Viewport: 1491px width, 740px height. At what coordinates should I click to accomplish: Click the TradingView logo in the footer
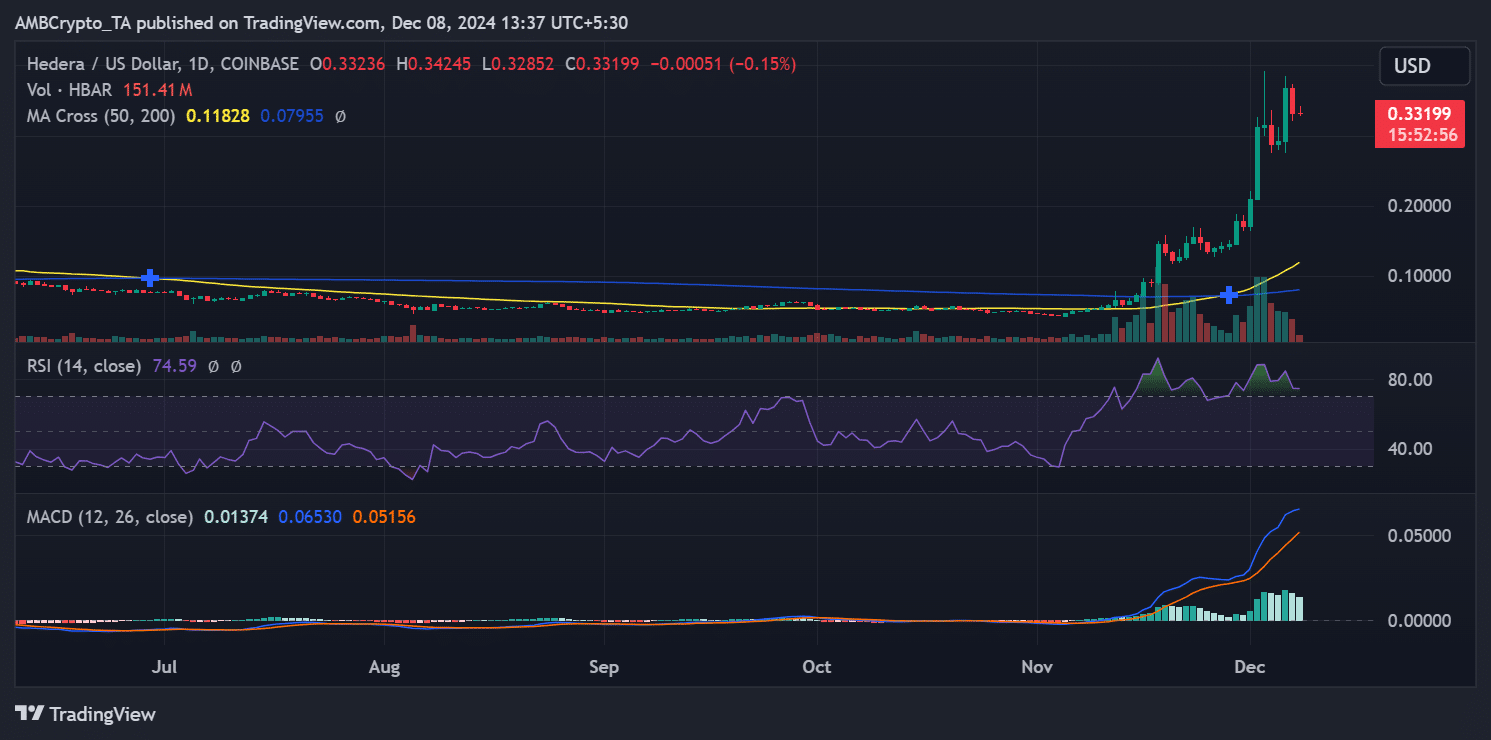coord(86,714)
